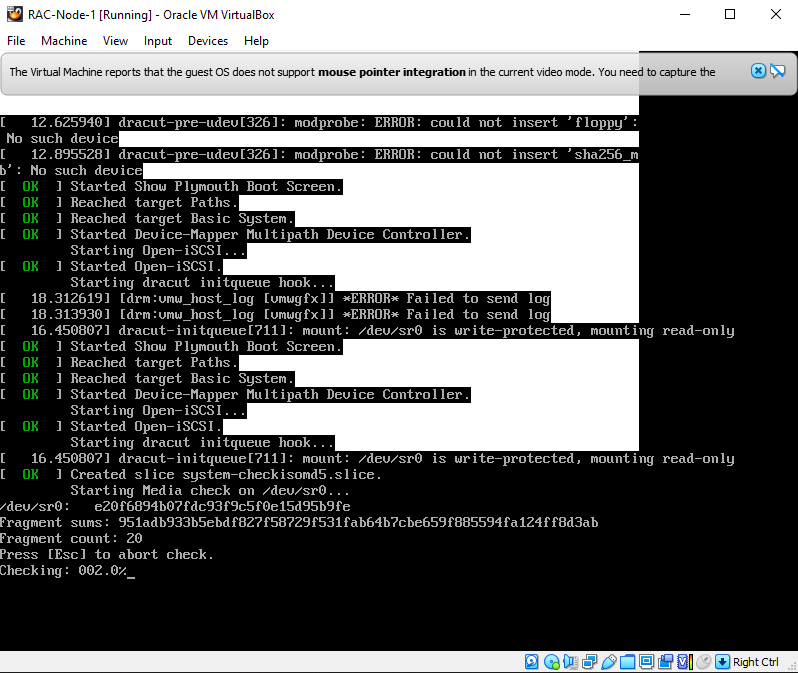Open the Help menu
Screen dimensions: 798x673
click(256, 41)
